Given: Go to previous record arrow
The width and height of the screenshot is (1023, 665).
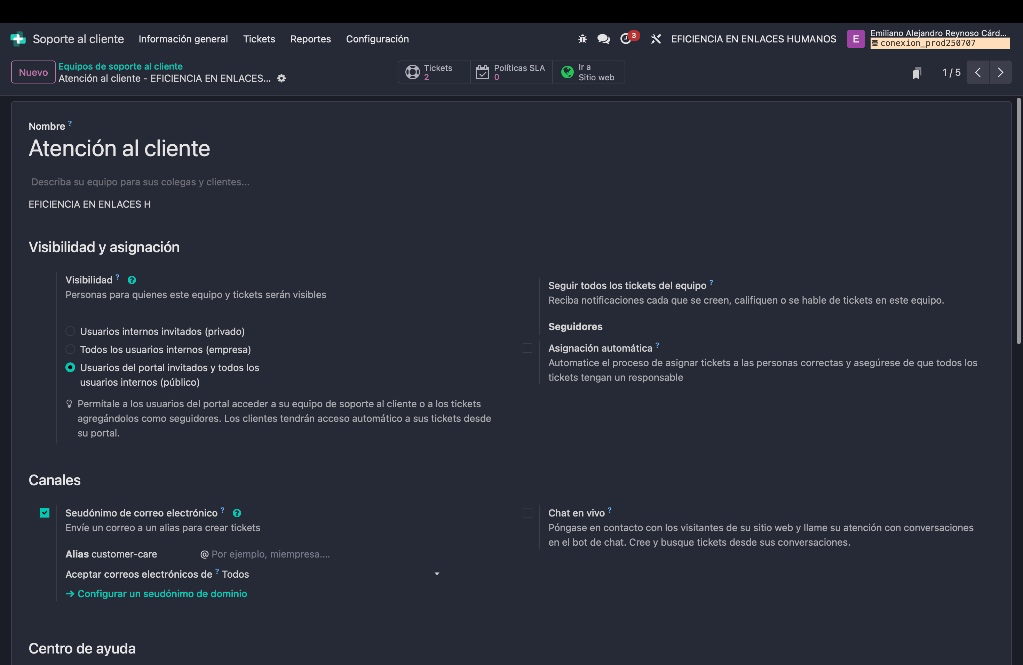Looking at the screenshot, I should pyautogui.click(x=978, y=72).
